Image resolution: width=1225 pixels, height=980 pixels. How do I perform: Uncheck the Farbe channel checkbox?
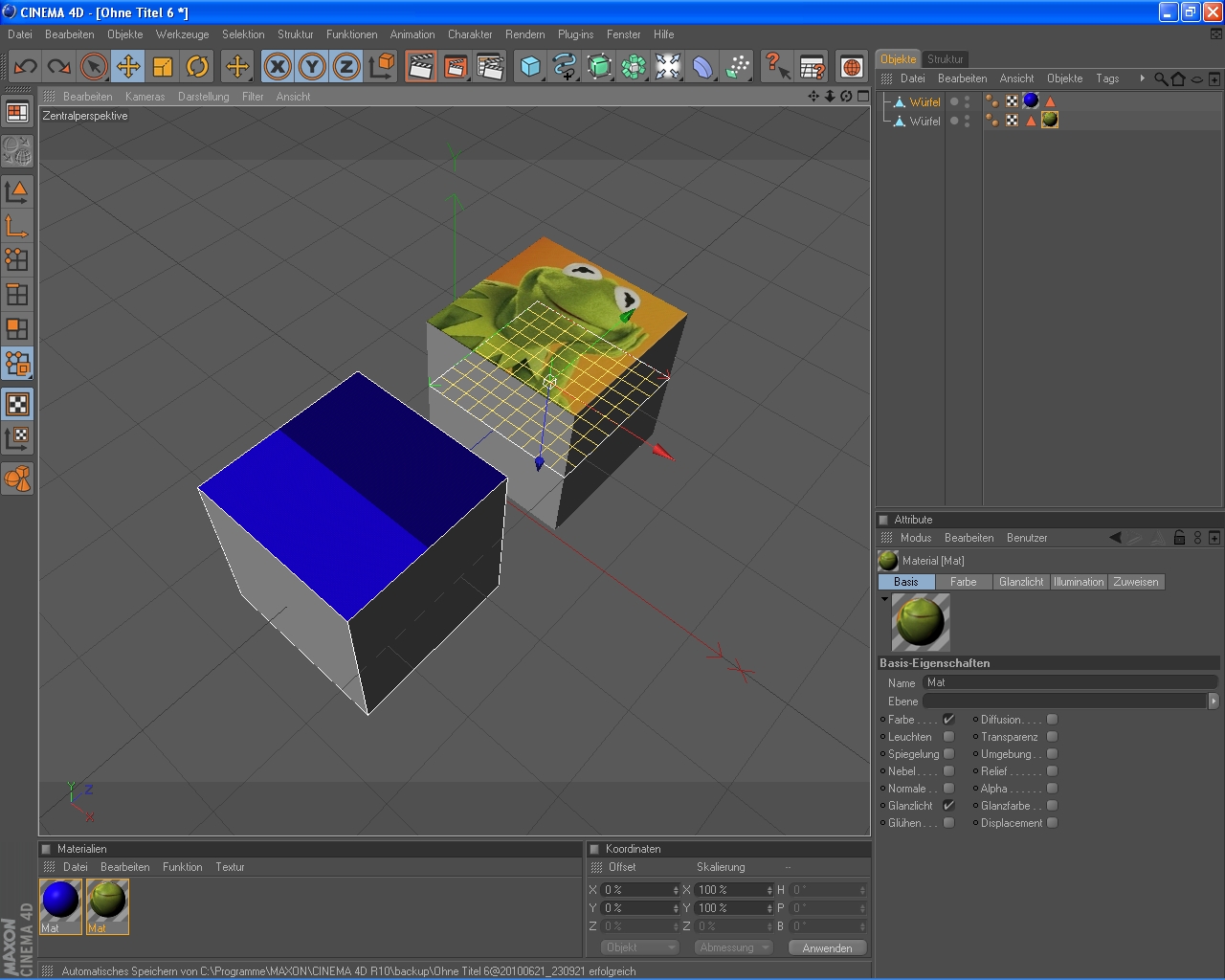948,720
